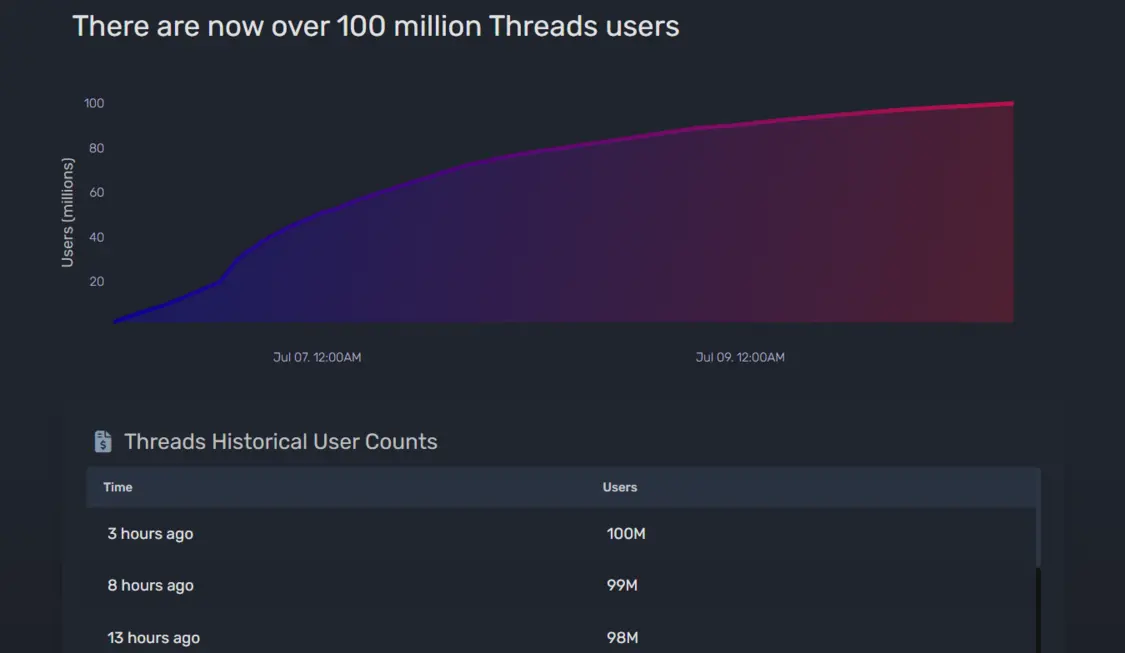Sort by the Users column header
Viewport: 1125px width, 653px height.
pos(620,487)
